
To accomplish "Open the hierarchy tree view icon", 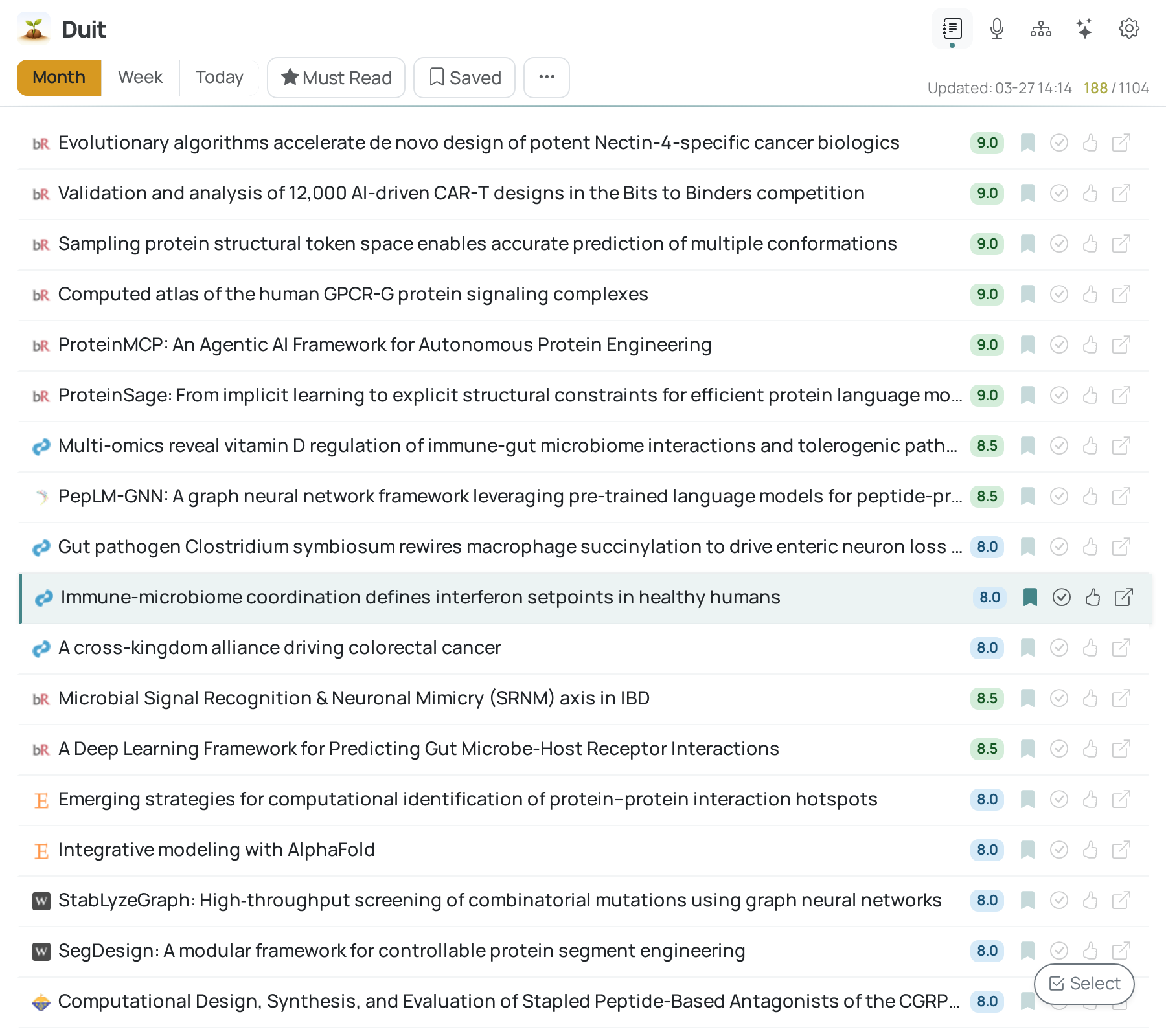I will pyautogui.click(x=1041, y=29).
